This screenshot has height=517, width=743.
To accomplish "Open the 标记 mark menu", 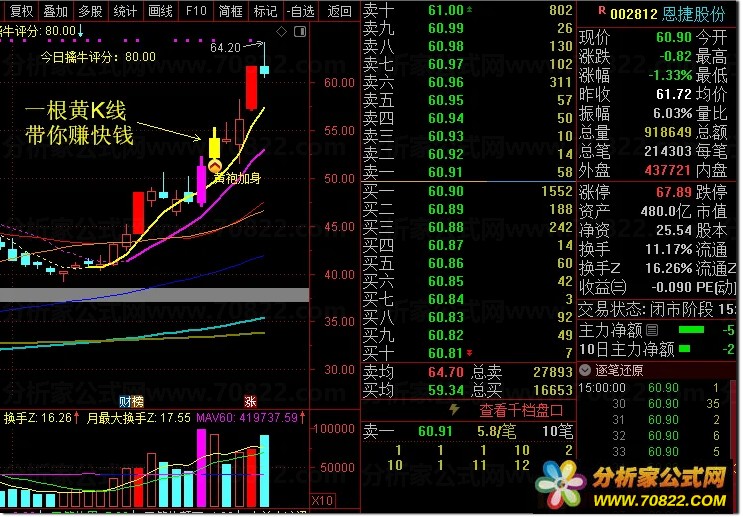I will tap(265, 11).
